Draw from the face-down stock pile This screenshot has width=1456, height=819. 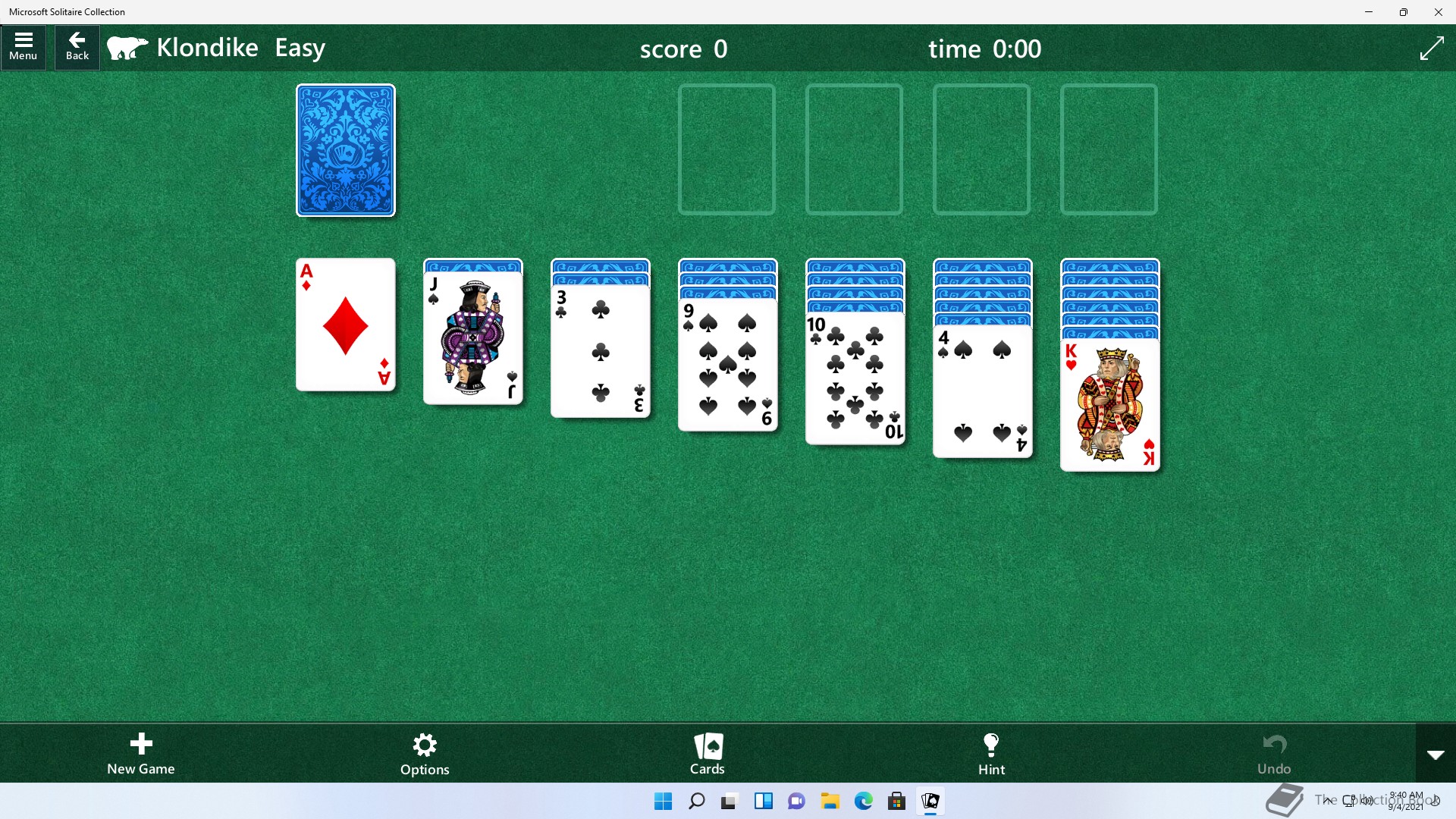pyautogui.click(x=346, y=150)
